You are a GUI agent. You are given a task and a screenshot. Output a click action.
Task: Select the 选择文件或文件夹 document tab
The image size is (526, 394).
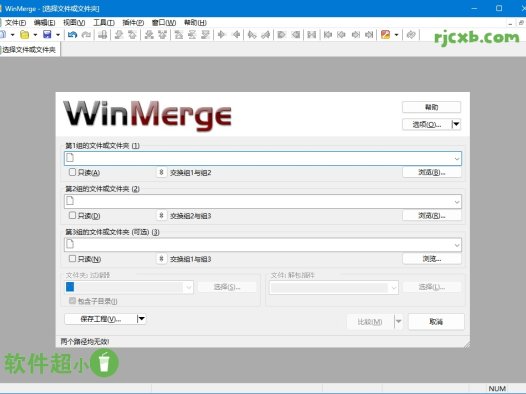click(x=30, y=50)
